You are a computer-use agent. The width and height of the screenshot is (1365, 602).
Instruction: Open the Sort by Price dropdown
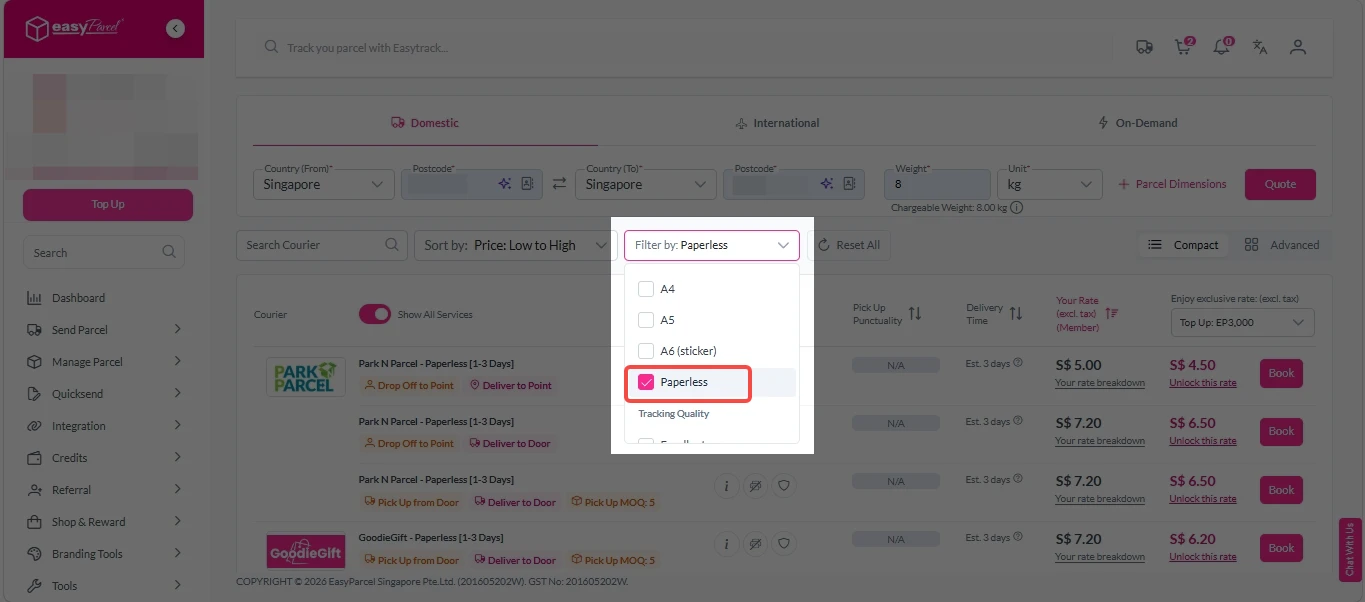[x=514, y=245]
